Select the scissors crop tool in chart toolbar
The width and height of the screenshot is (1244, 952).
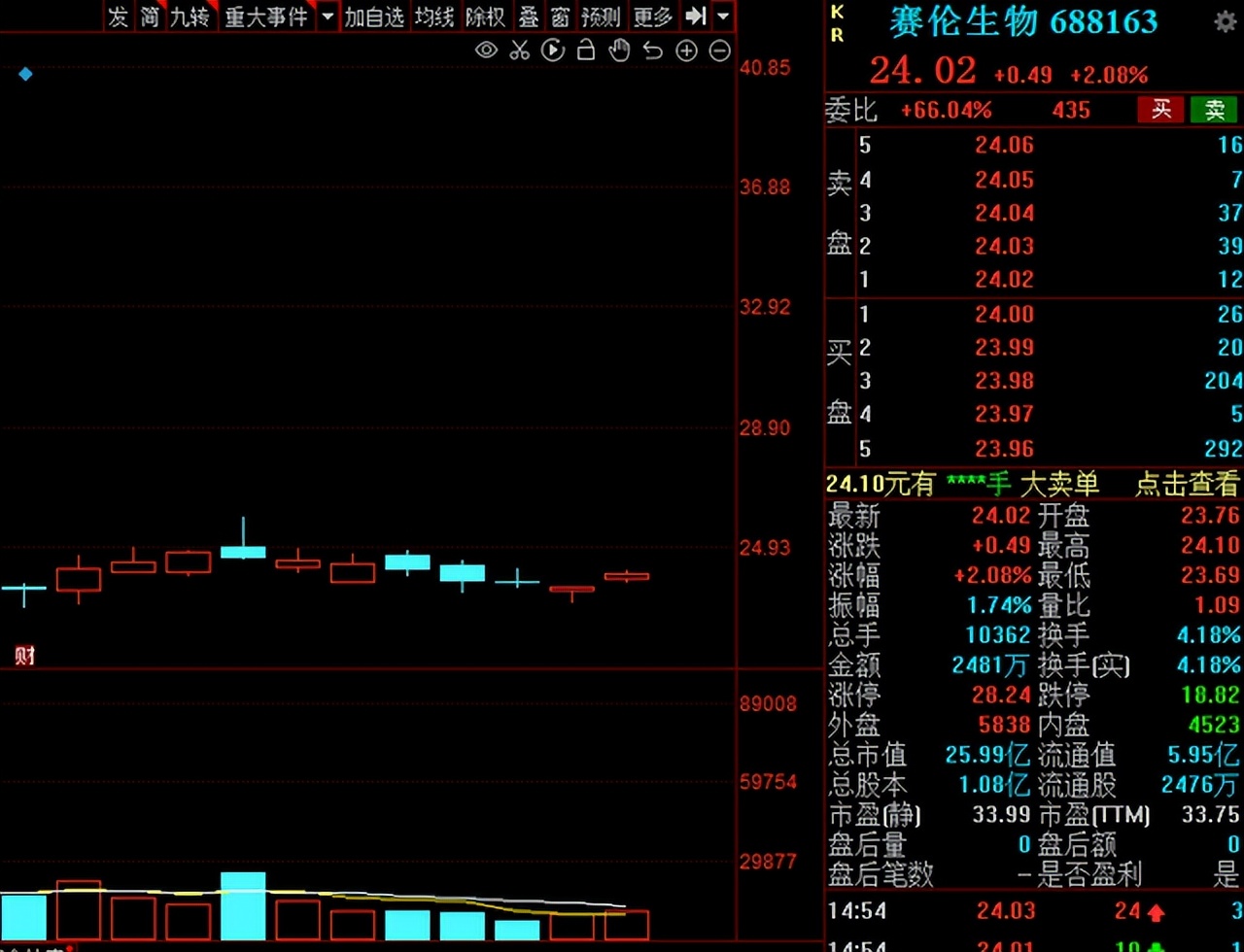pyautogui.click(x=519, y=51)
